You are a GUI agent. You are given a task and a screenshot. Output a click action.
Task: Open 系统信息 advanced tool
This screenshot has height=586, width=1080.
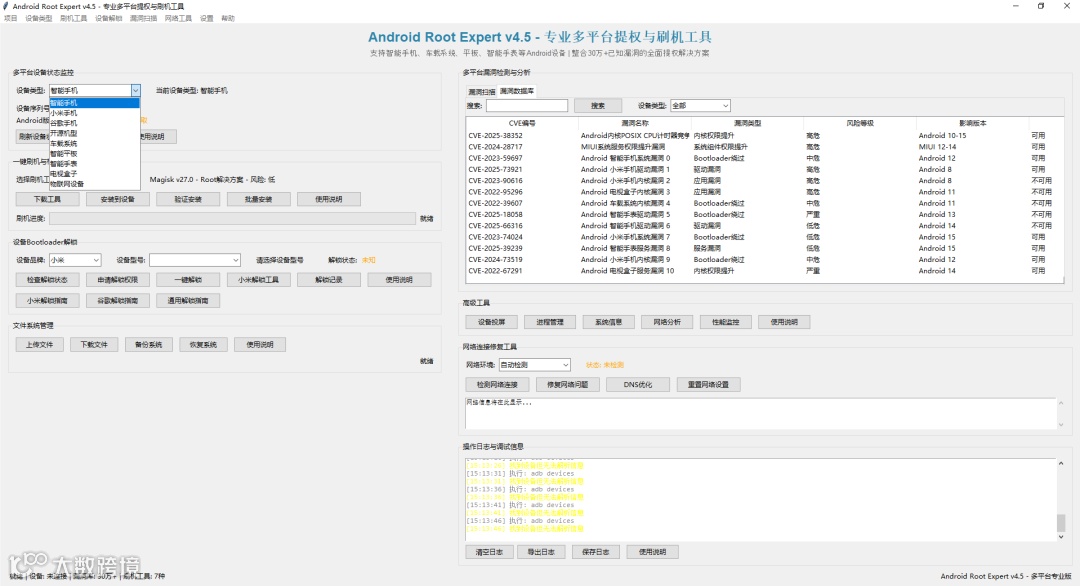[x=609, y=322]
